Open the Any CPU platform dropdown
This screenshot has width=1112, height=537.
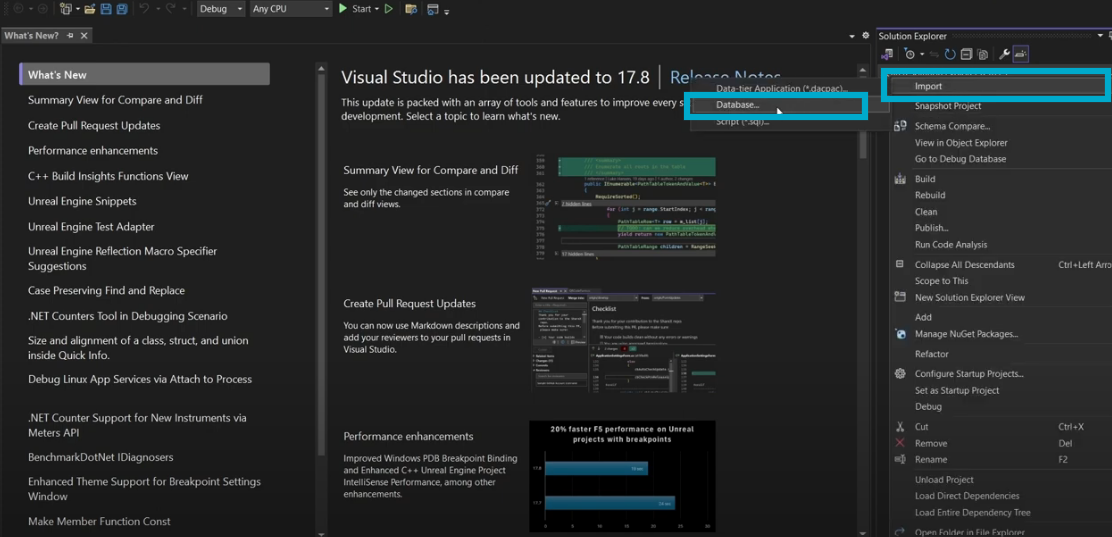(x=291, y=9)
